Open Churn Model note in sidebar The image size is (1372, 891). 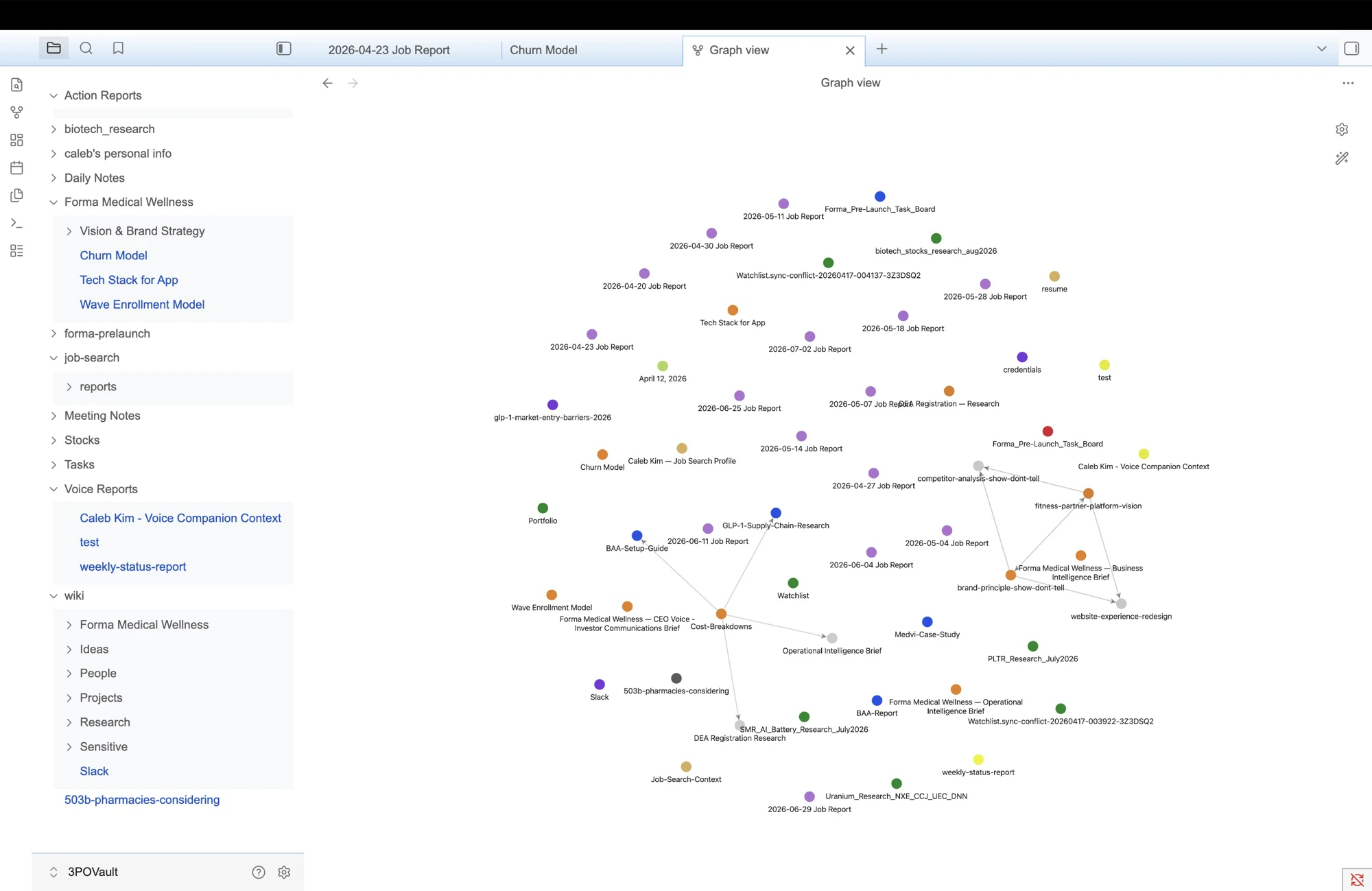point(113,256)
